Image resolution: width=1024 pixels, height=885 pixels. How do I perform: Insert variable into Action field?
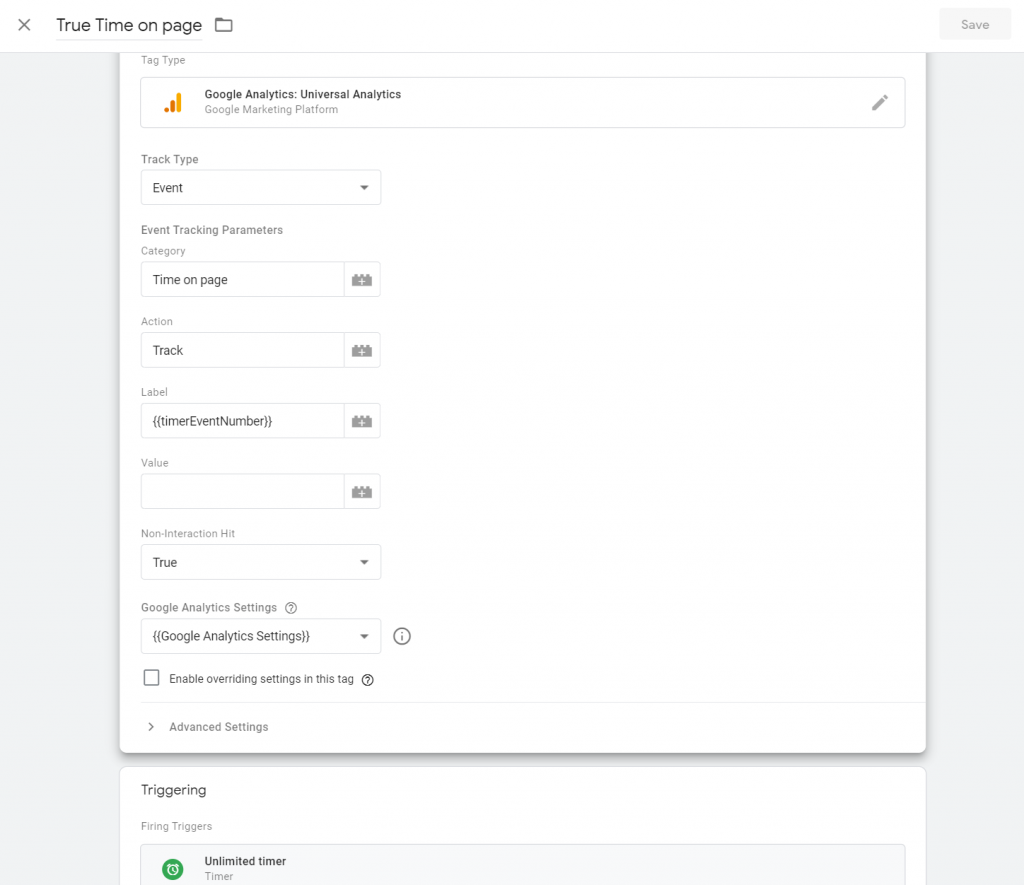(362, 350)
